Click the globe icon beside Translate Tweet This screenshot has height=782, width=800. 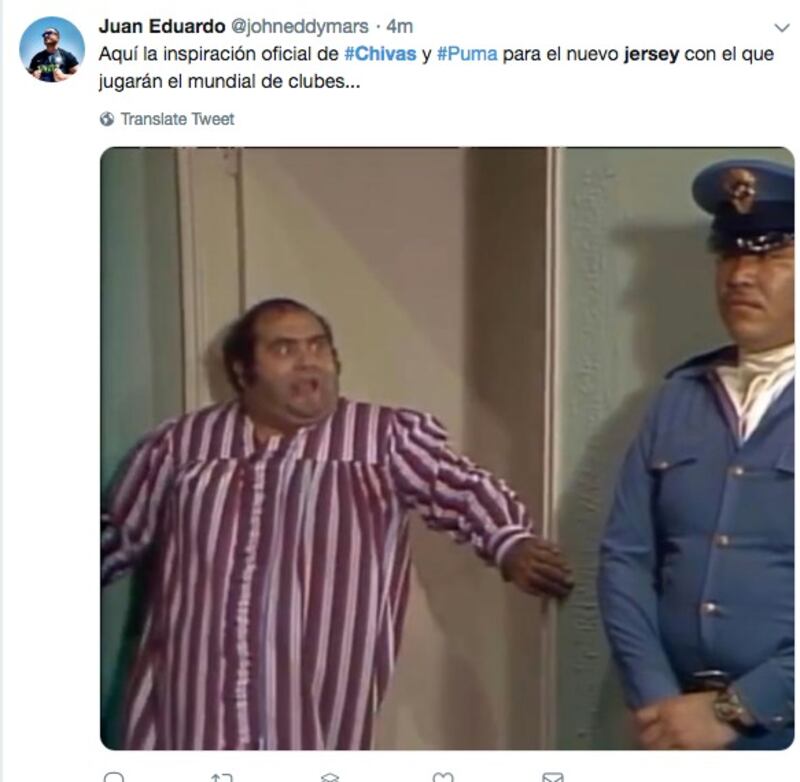pos(107,119)
